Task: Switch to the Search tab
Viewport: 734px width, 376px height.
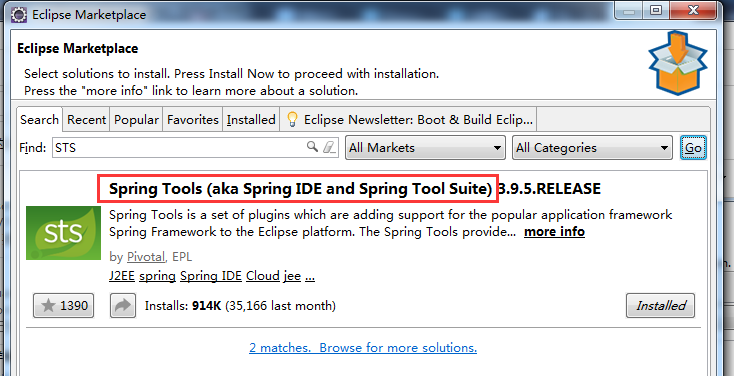Action: 39,119
